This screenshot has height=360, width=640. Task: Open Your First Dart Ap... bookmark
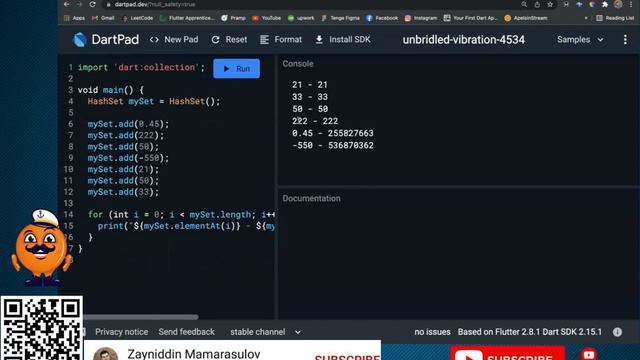click(471, 18)
